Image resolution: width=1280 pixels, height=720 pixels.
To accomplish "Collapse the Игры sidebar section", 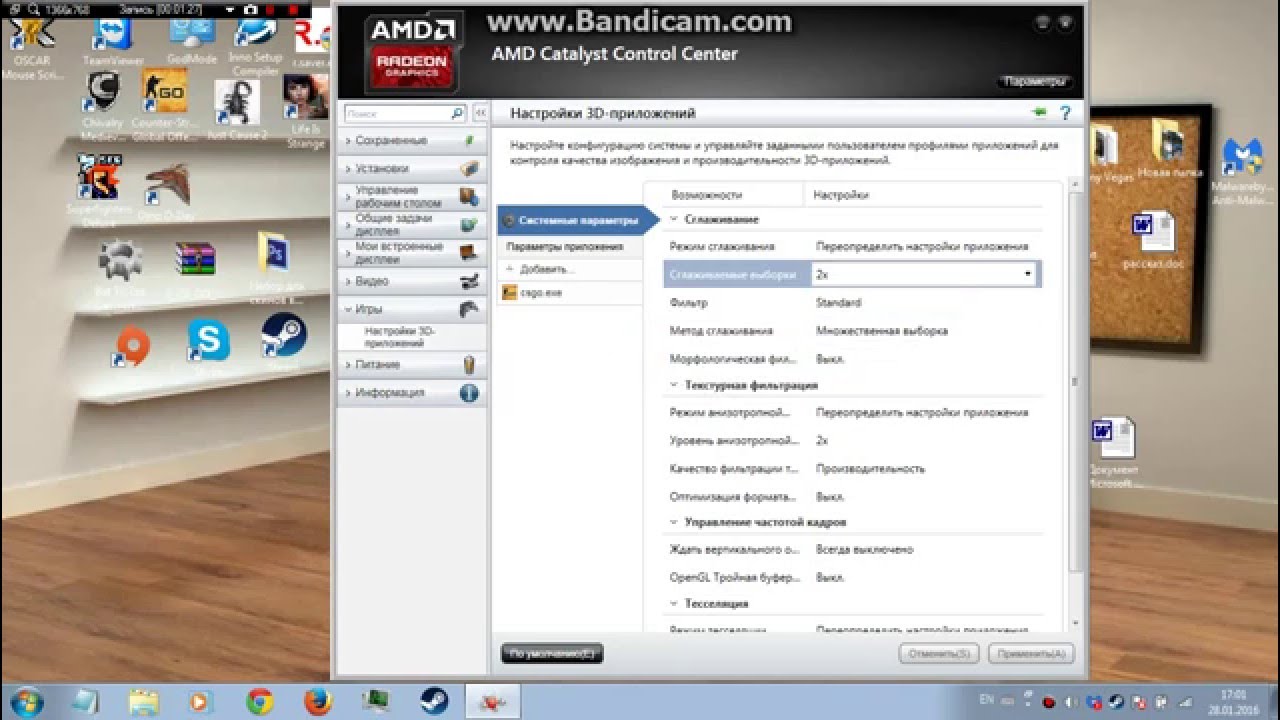I will click(411, 309).
